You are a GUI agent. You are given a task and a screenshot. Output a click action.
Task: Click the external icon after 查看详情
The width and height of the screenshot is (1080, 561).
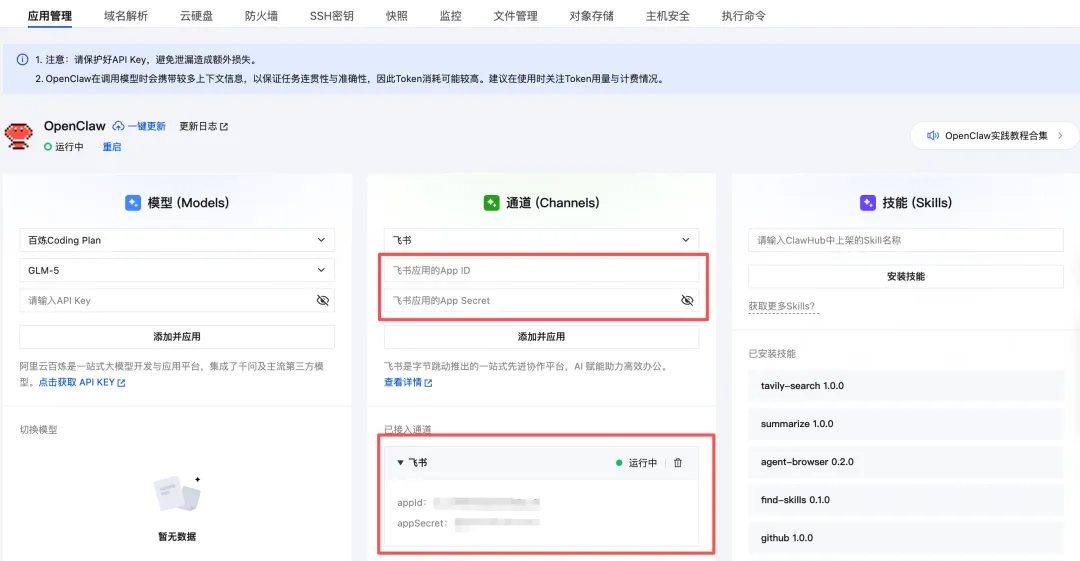[428, 382]
